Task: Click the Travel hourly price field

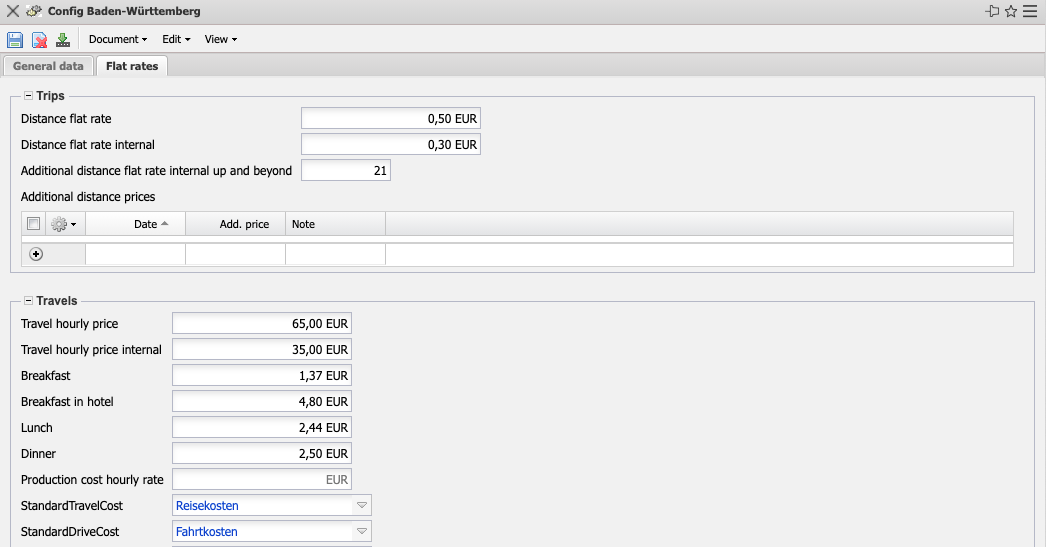Action: tap(262, 324)
